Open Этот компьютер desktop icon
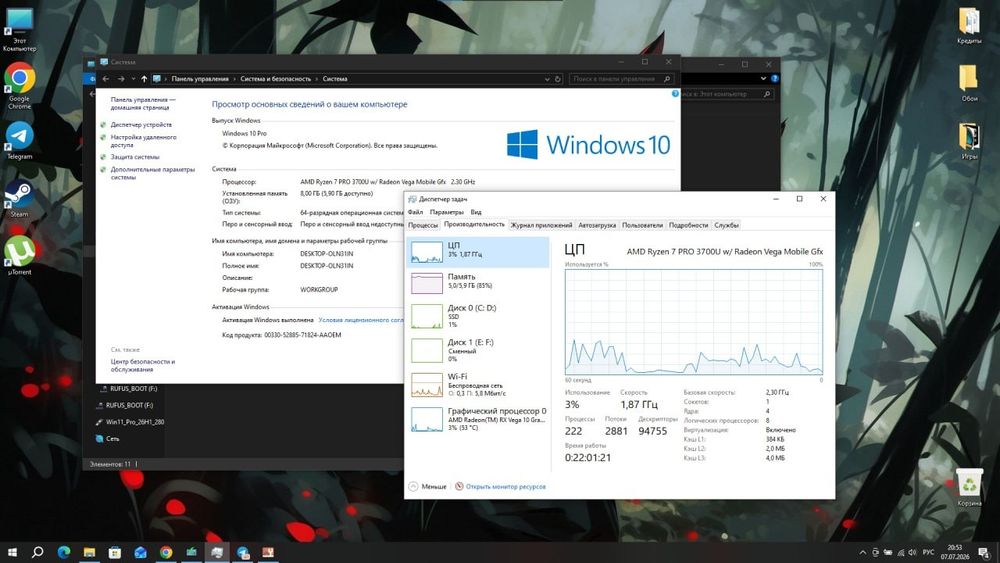 tap(19, 30)
